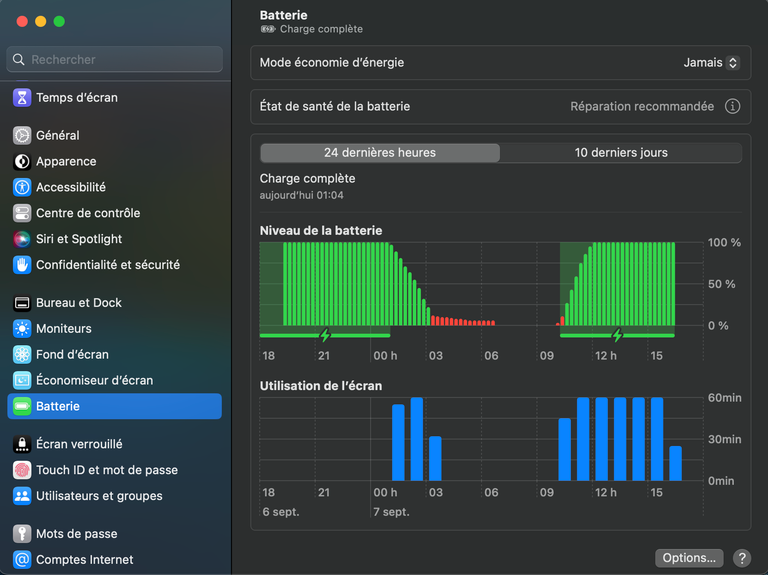Click the Siri et Spotlight icon

pos(22,239)
